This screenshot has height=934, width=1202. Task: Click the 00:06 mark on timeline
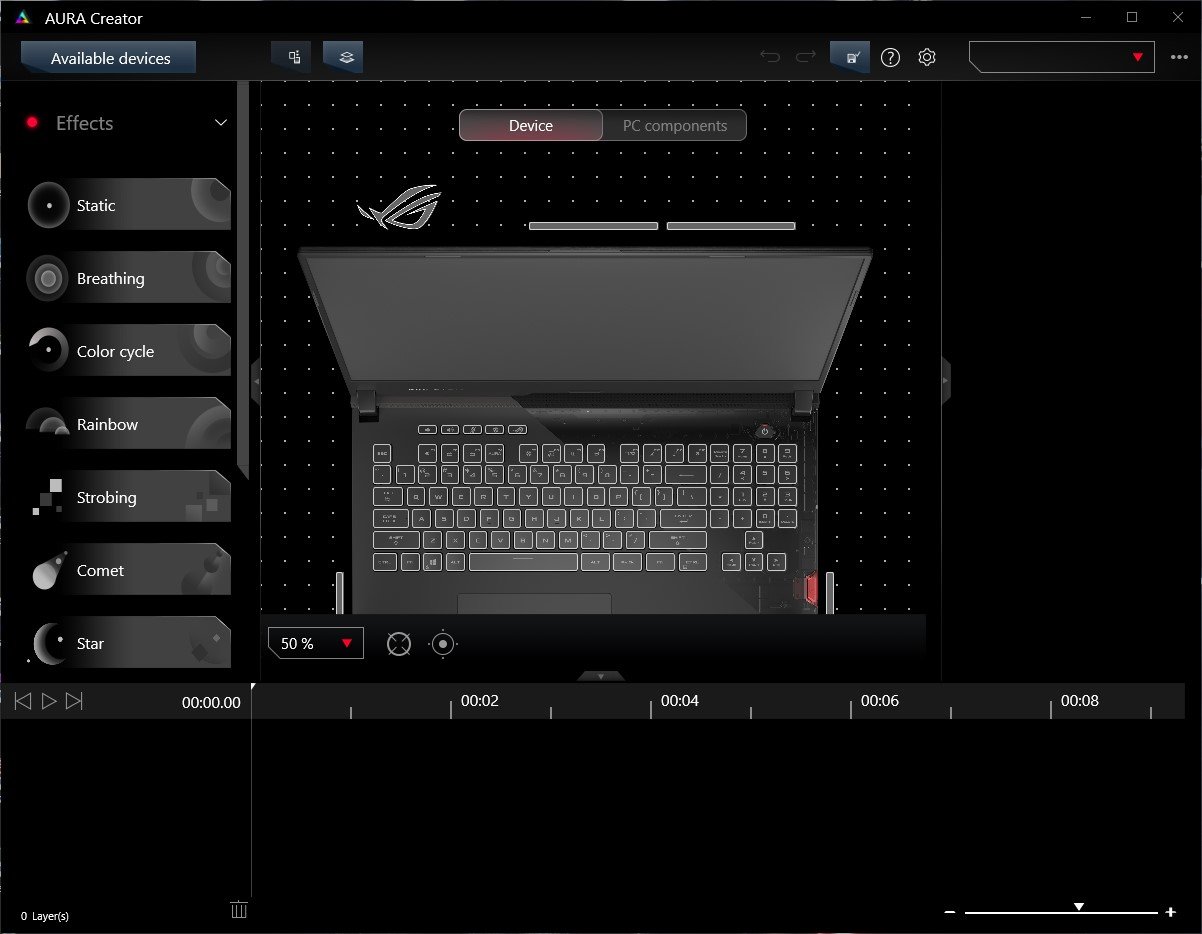point(880,700)
